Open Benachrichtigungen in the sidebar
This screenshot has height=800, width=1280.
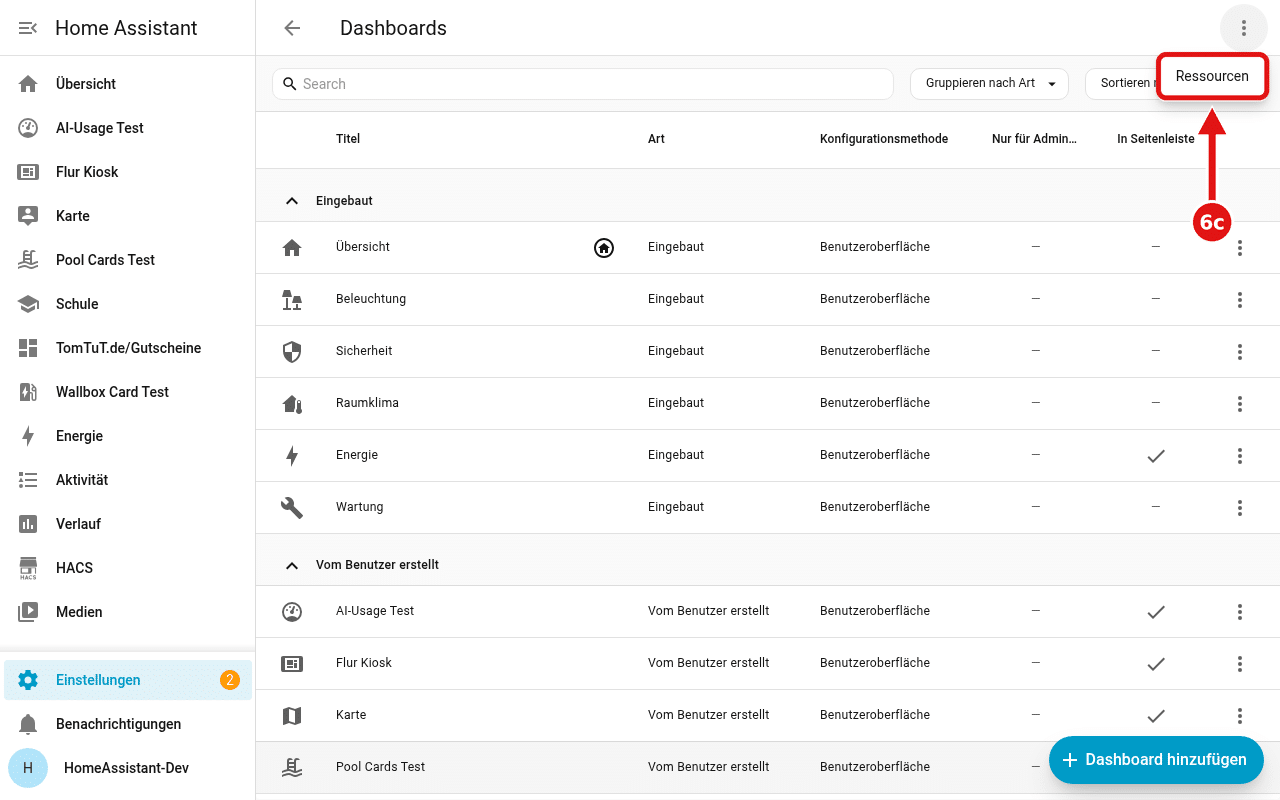[x=128, y=724]
